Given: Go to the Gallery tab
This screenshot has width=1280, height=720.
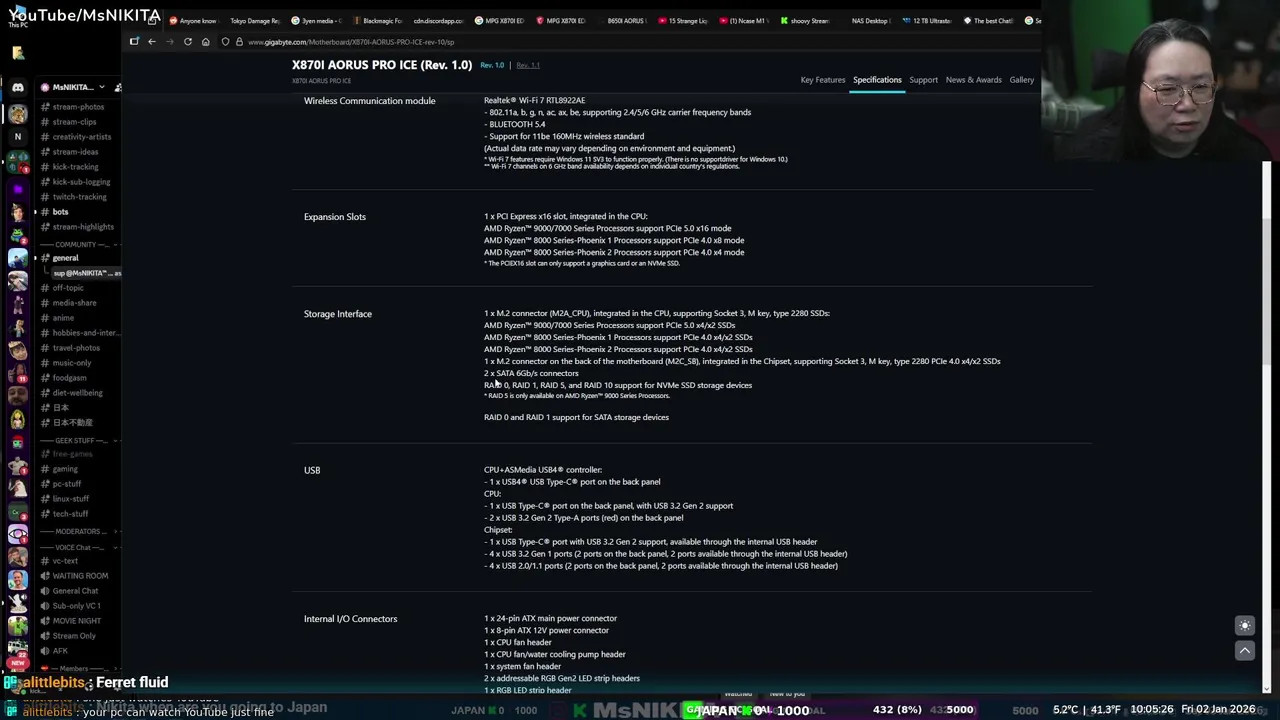Looking at the screenshot, I should [x=1021, y=80].
